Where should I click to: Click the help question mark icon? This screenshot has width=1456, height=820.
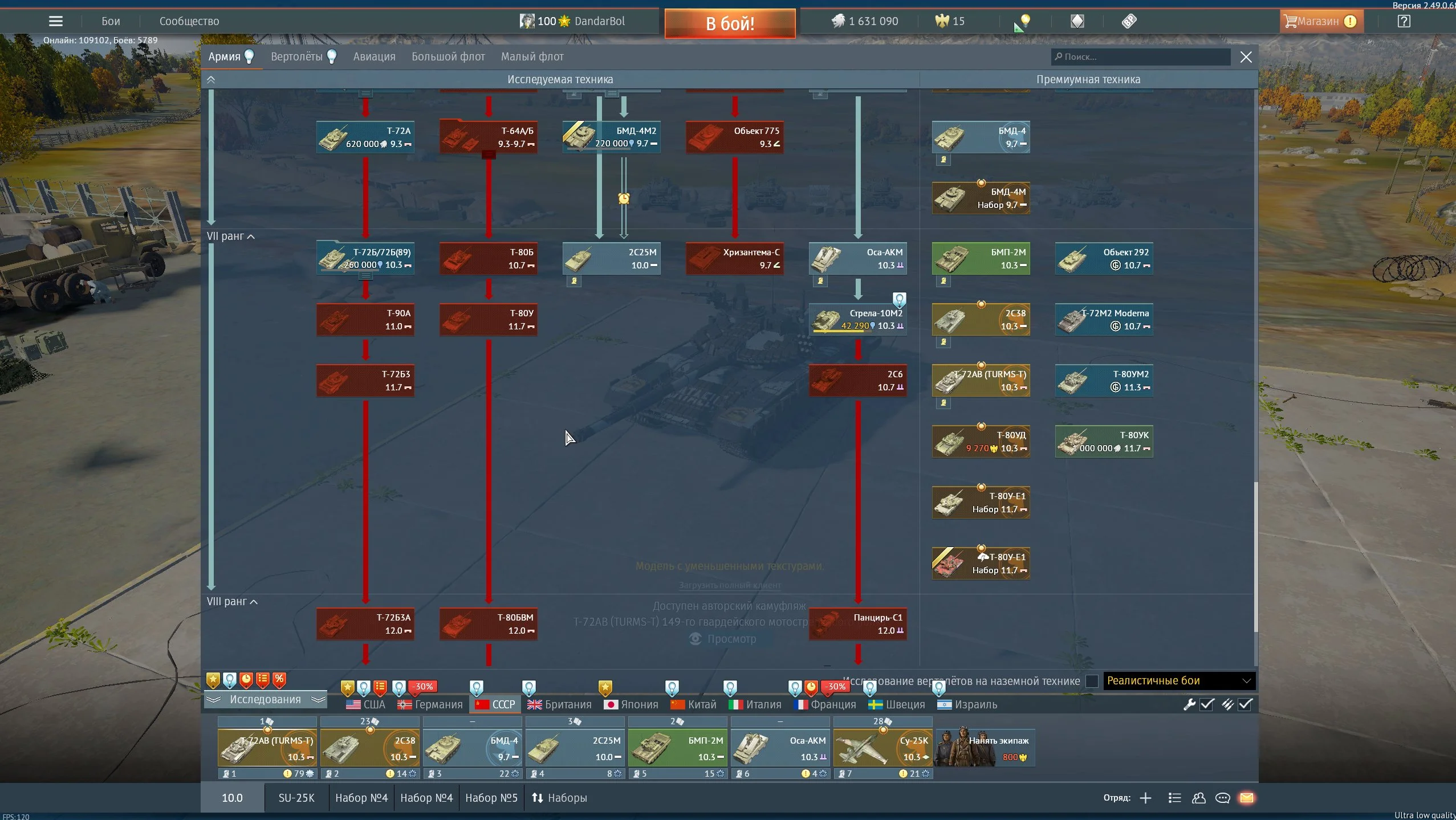[x=1404, y=21]
